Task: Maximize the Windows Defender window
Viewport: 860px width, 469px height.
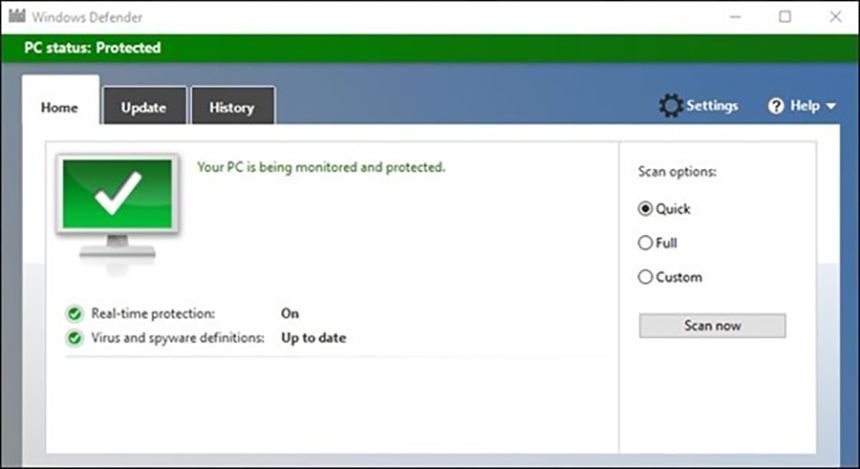Action: pyautogui.click(x=785, y=16)
